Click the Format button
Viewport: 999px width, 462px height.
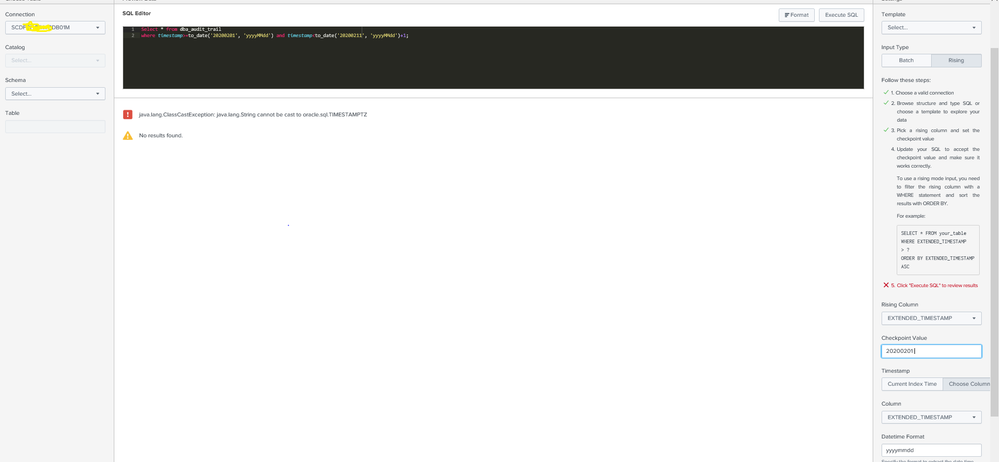(x=796, y=15)
